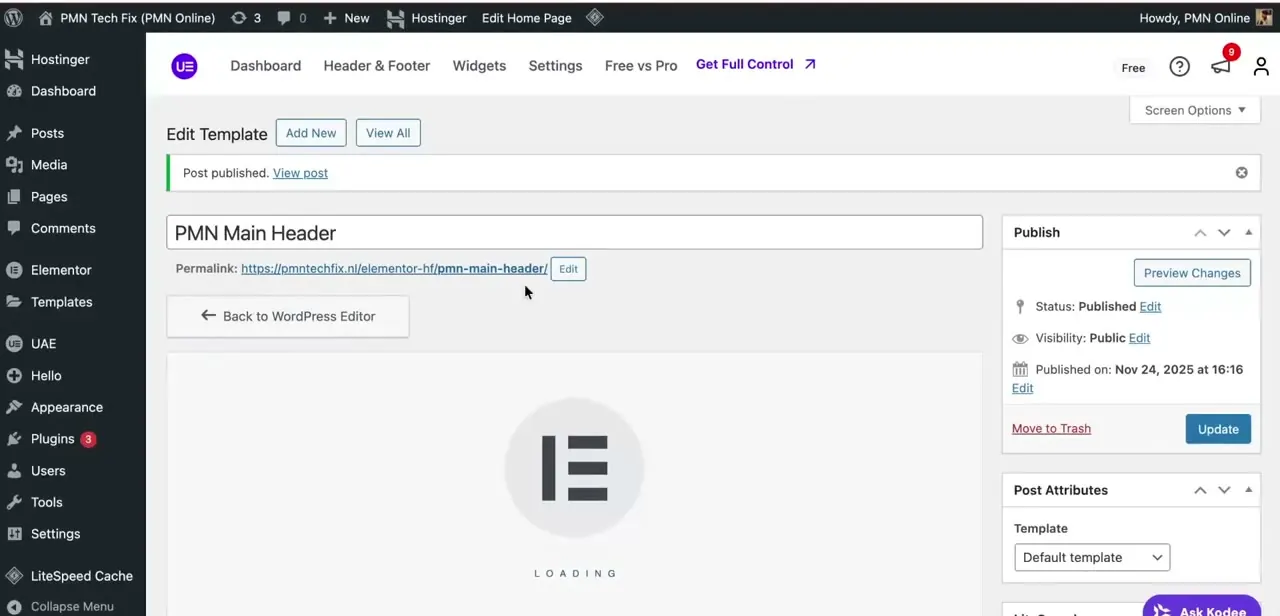This screenshot has width=1280, height=616.
Task: Click the Preview Changes button
Action: (1192, 273)
